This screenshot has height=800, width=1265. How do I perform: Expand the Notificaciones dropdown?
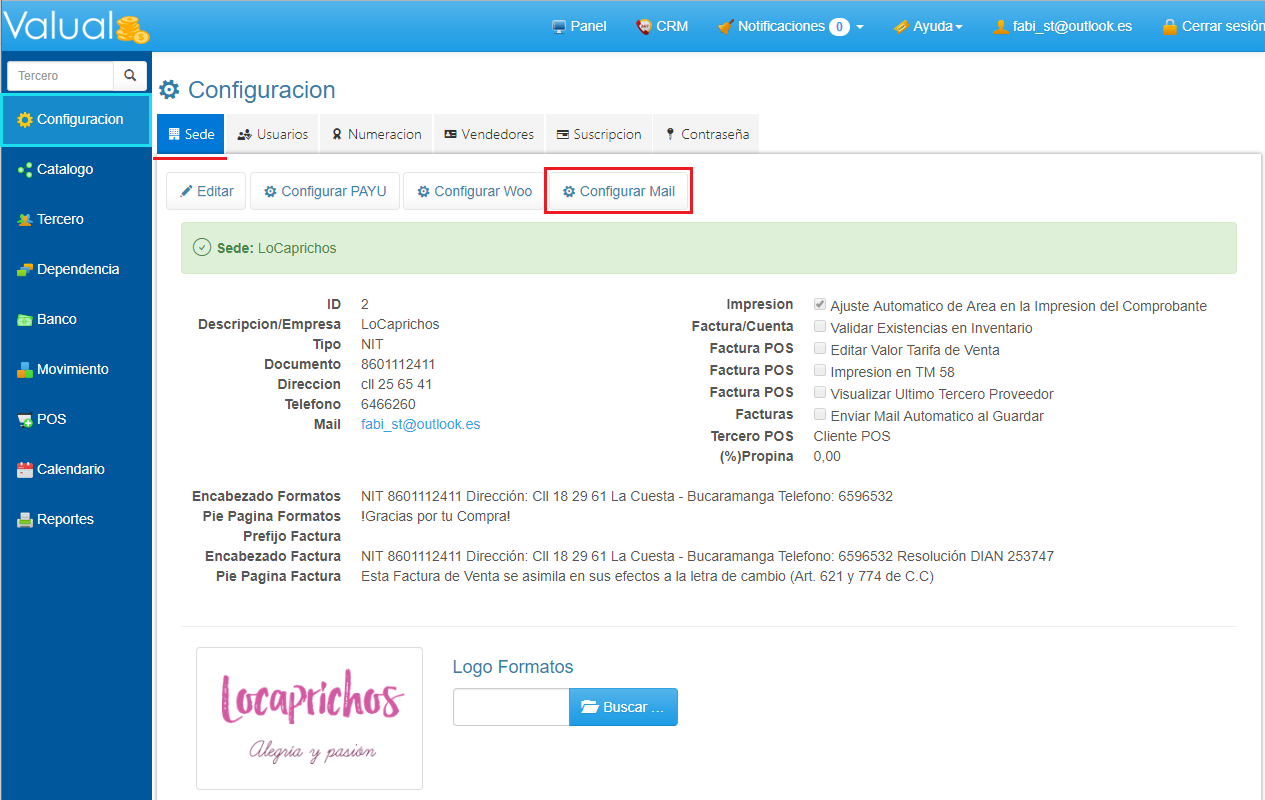pyautogui.click(x=790, y=26)
